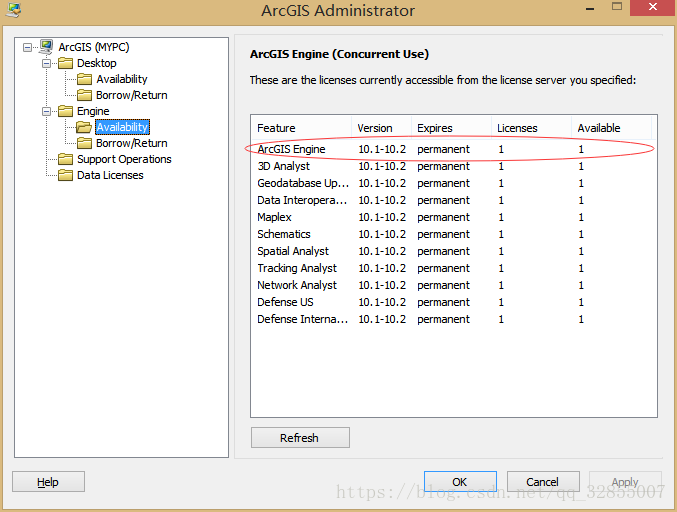Collapse the ArcGIS (MYPC) root node

(27, 47)
